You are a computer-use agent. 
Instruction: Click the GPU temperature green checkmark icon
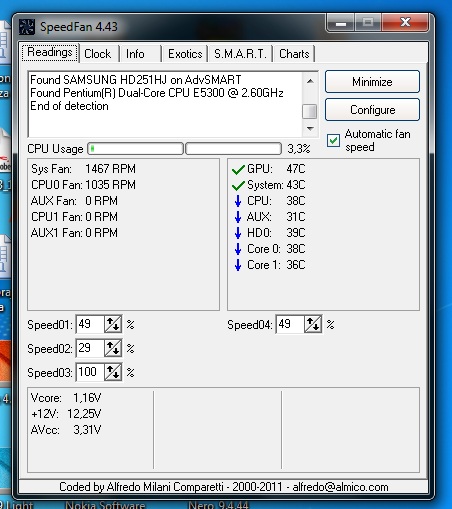(238, 169)
